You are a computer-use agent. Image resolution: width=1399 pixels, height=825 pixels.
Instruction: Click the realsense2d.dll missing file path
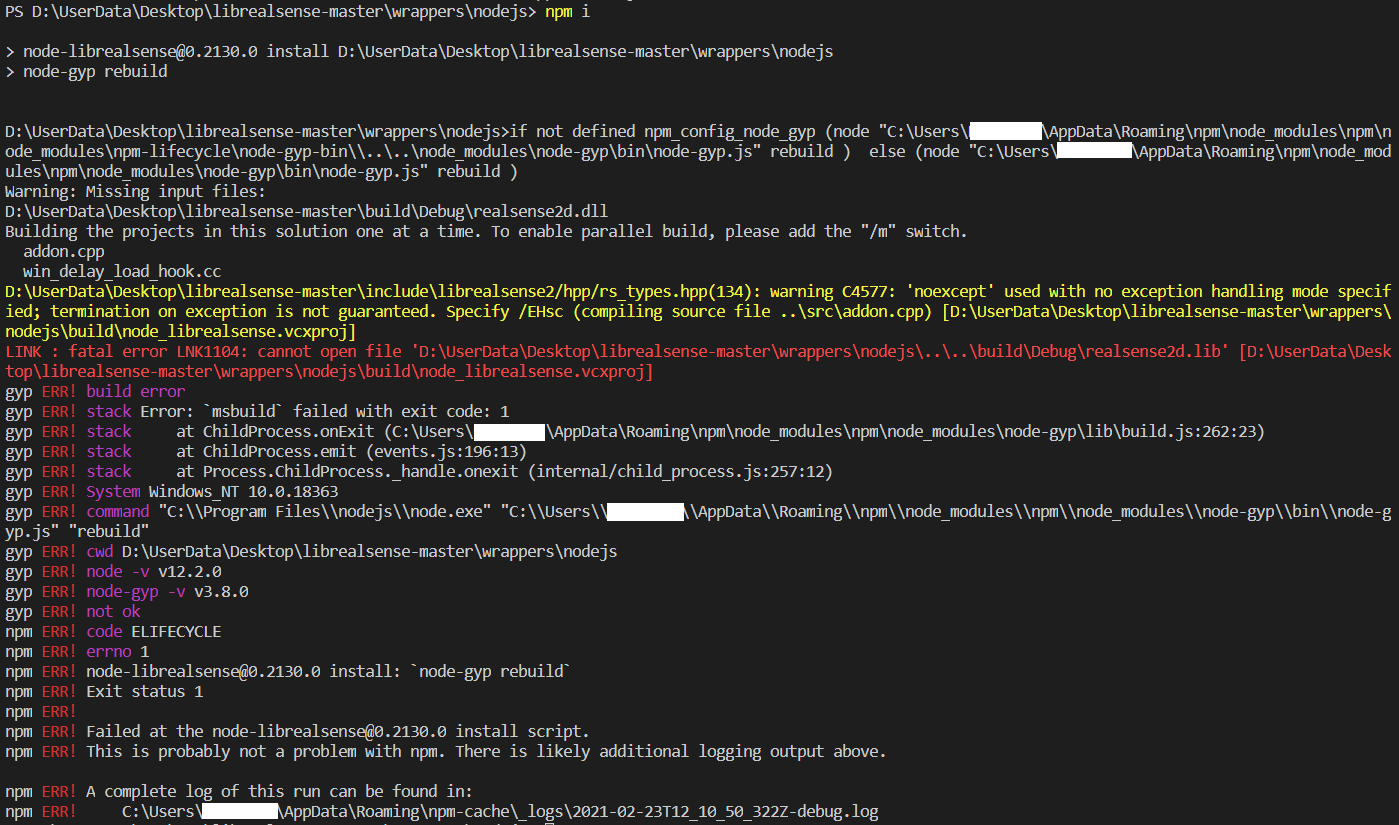300,211
